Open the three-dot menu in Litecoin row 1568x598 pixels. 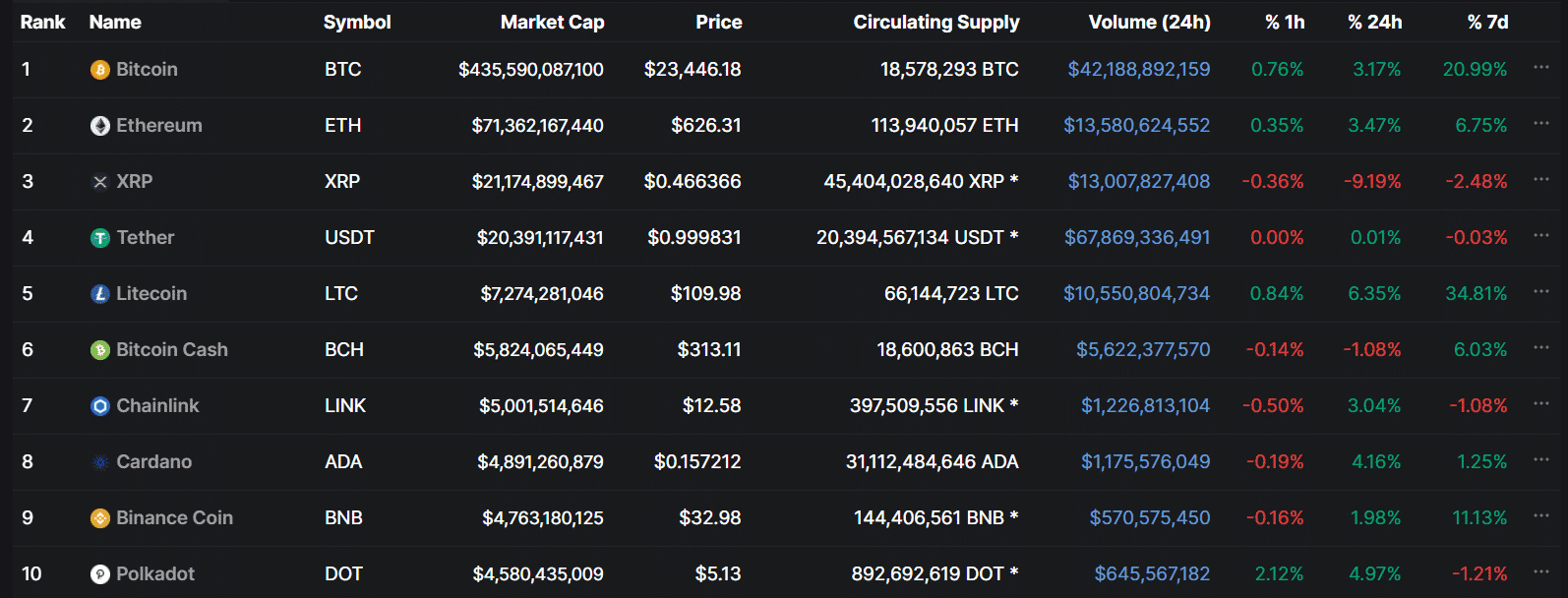click(x=1540, y=291)
